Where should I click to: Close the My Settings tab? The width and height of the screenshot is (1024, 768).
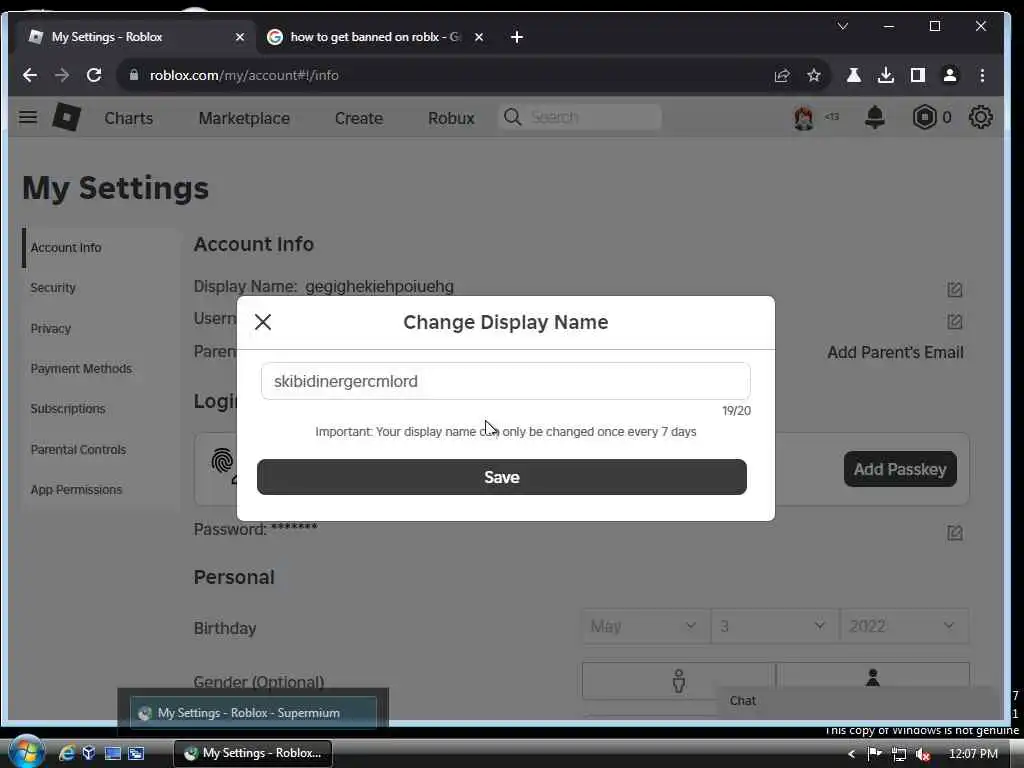coord(240,37)
